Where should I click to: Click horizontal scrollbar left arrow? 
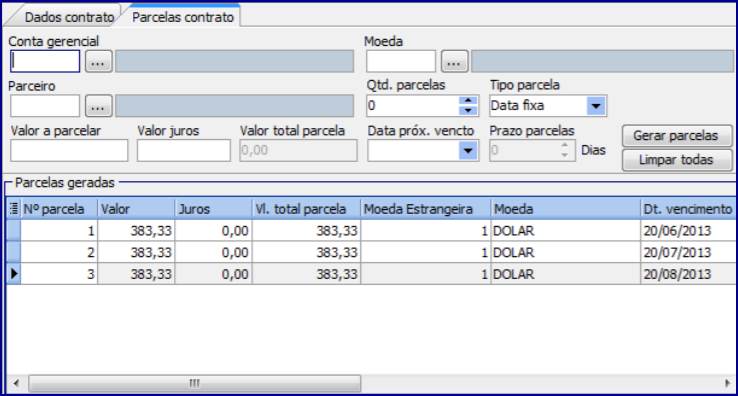tap(16, 383)
